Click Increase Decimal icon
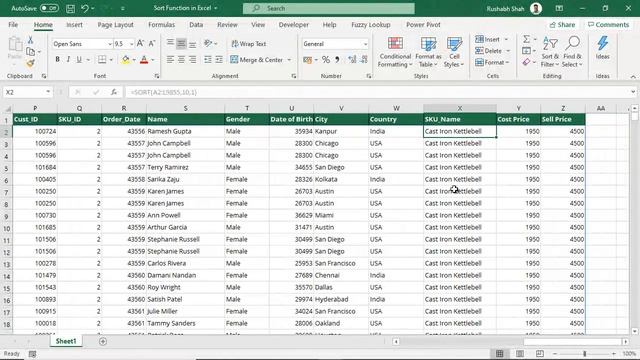 352,60
